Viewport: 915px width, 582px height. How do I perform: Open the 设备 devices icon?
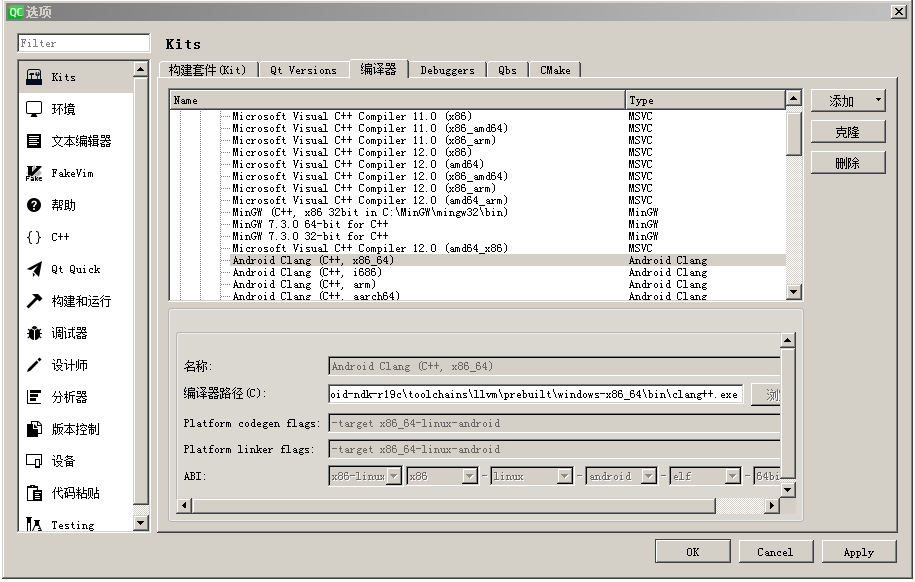tap(34, 461)
